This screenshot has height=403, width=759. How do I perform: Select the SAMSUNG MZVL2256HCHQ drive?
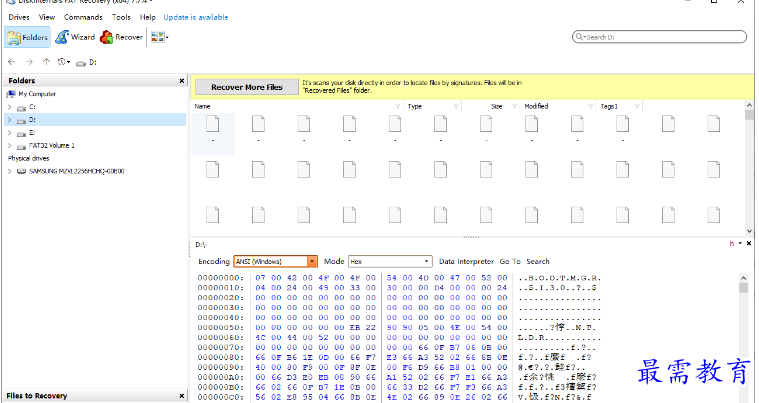click(76, 171)
